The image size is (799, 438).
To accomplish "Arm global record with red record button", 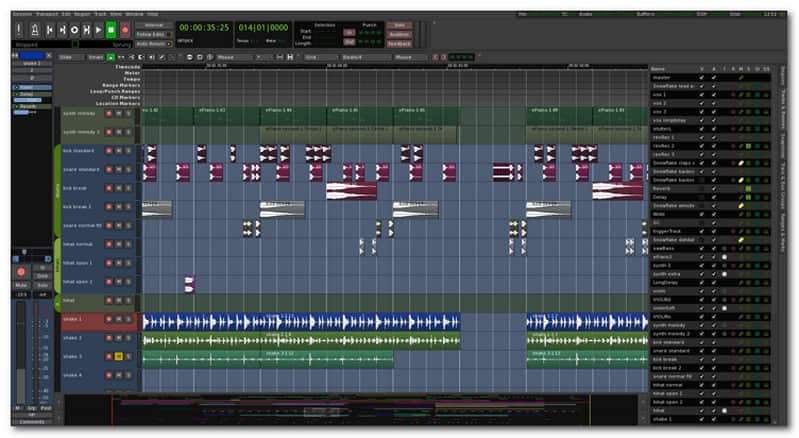I will pyautogui.click(x=125, y=30).
